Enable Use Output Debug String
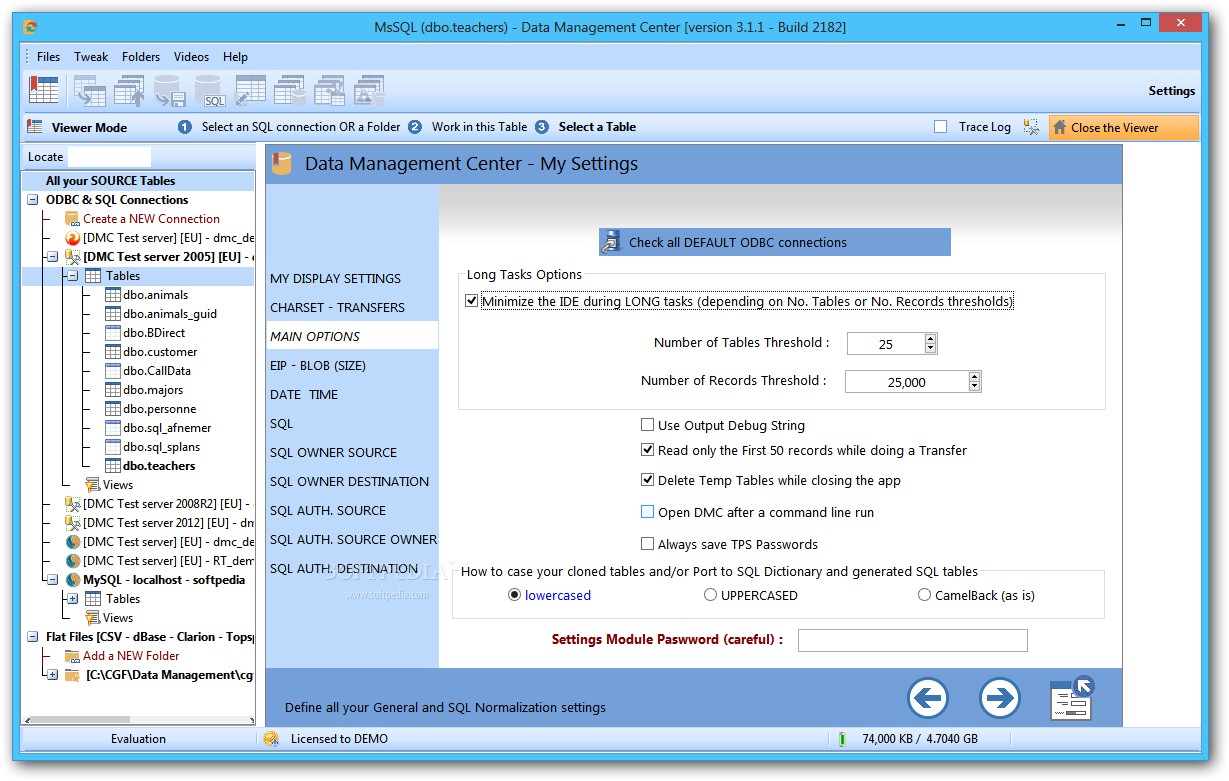1229x781 pixels. pos(648,425)
